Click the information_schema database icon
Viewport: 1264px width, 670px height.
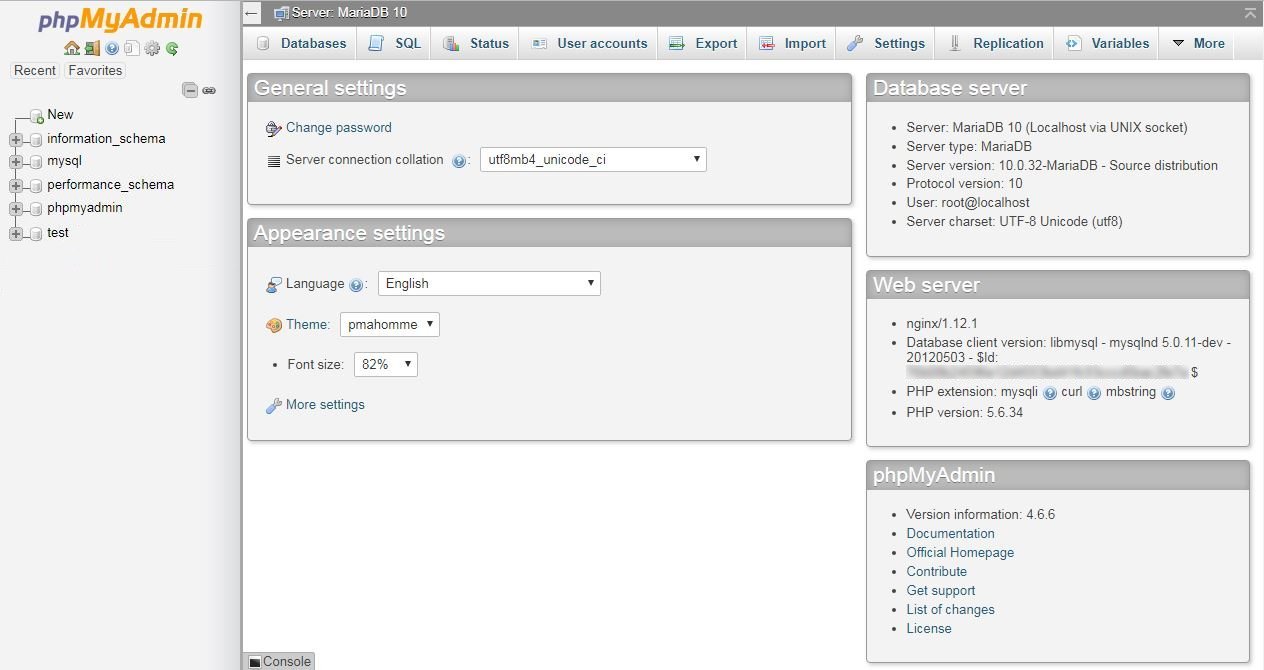[x=37, y=140]
